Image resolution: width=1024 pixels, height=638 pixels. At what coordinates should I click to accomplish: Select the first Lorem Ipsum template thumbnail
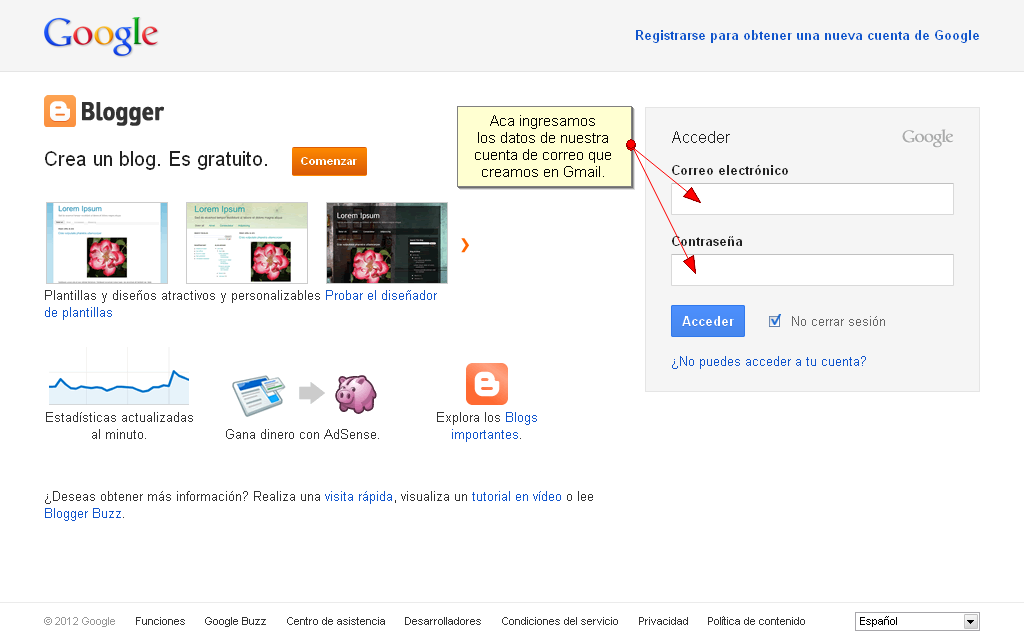(106, 243)
